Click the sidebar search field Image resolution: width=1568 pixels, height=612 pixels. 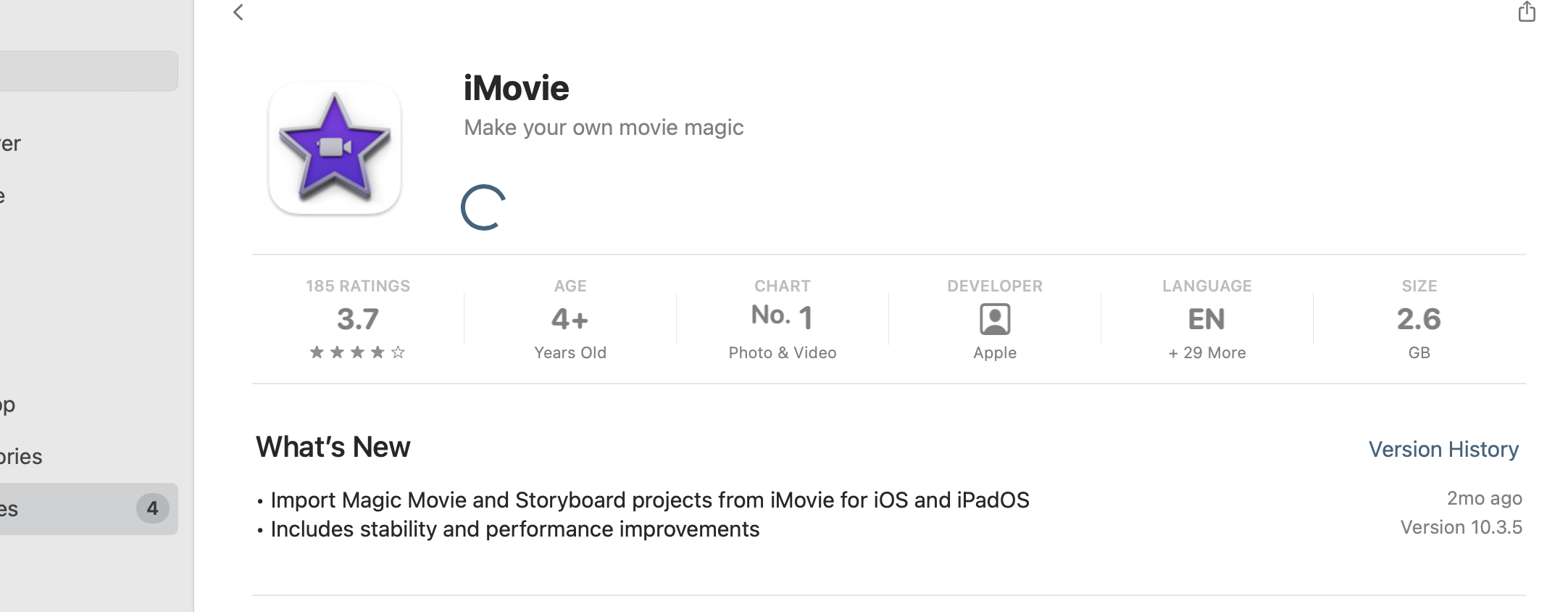[88, 71]
